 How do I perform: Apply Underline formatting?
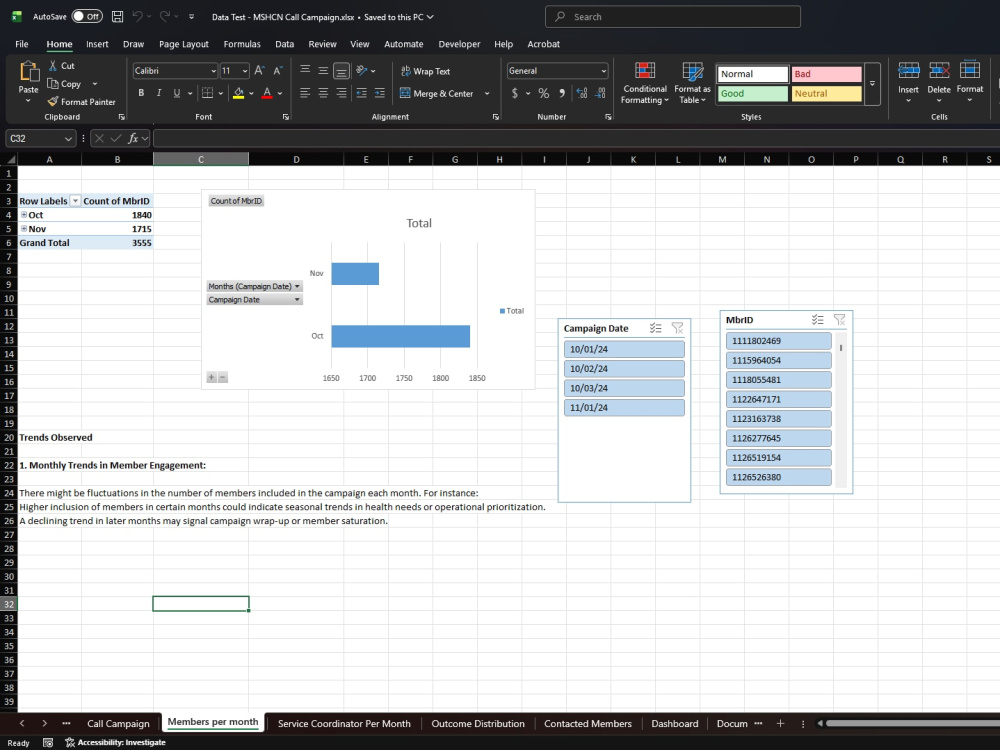click(x=177, y=93)
